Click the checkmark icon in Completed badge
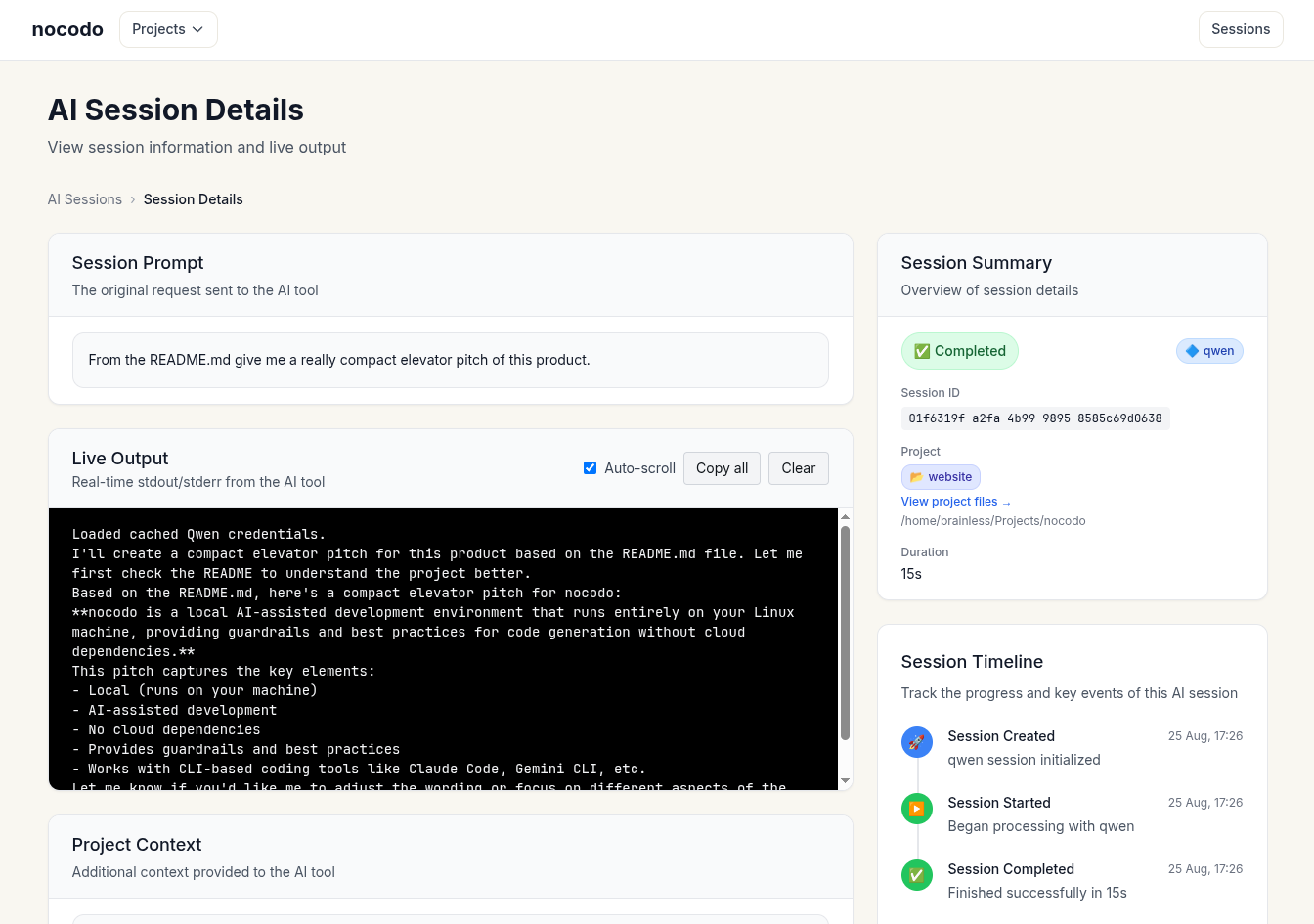1314x924 pixels. (922, 351)
